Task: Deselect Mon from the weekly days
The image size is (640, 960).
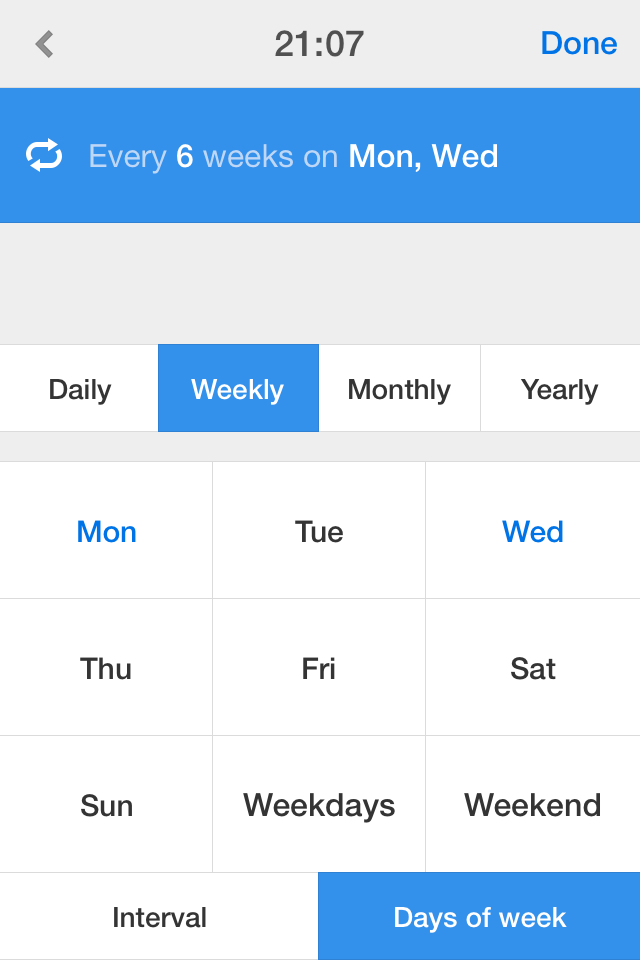Action: coord(106,531)
